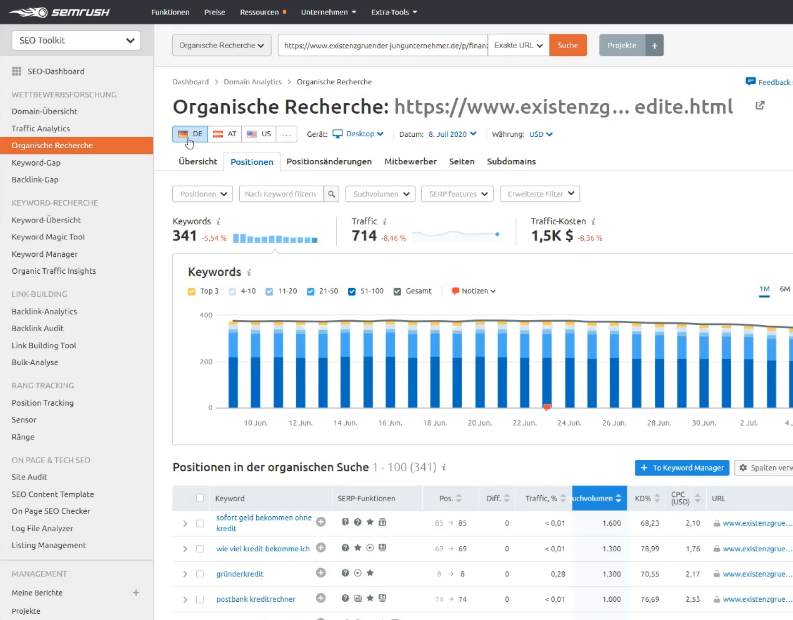793x620 pixels.
Task: Open the Positionen filter dropdown
Action: (x=202, y=194)
